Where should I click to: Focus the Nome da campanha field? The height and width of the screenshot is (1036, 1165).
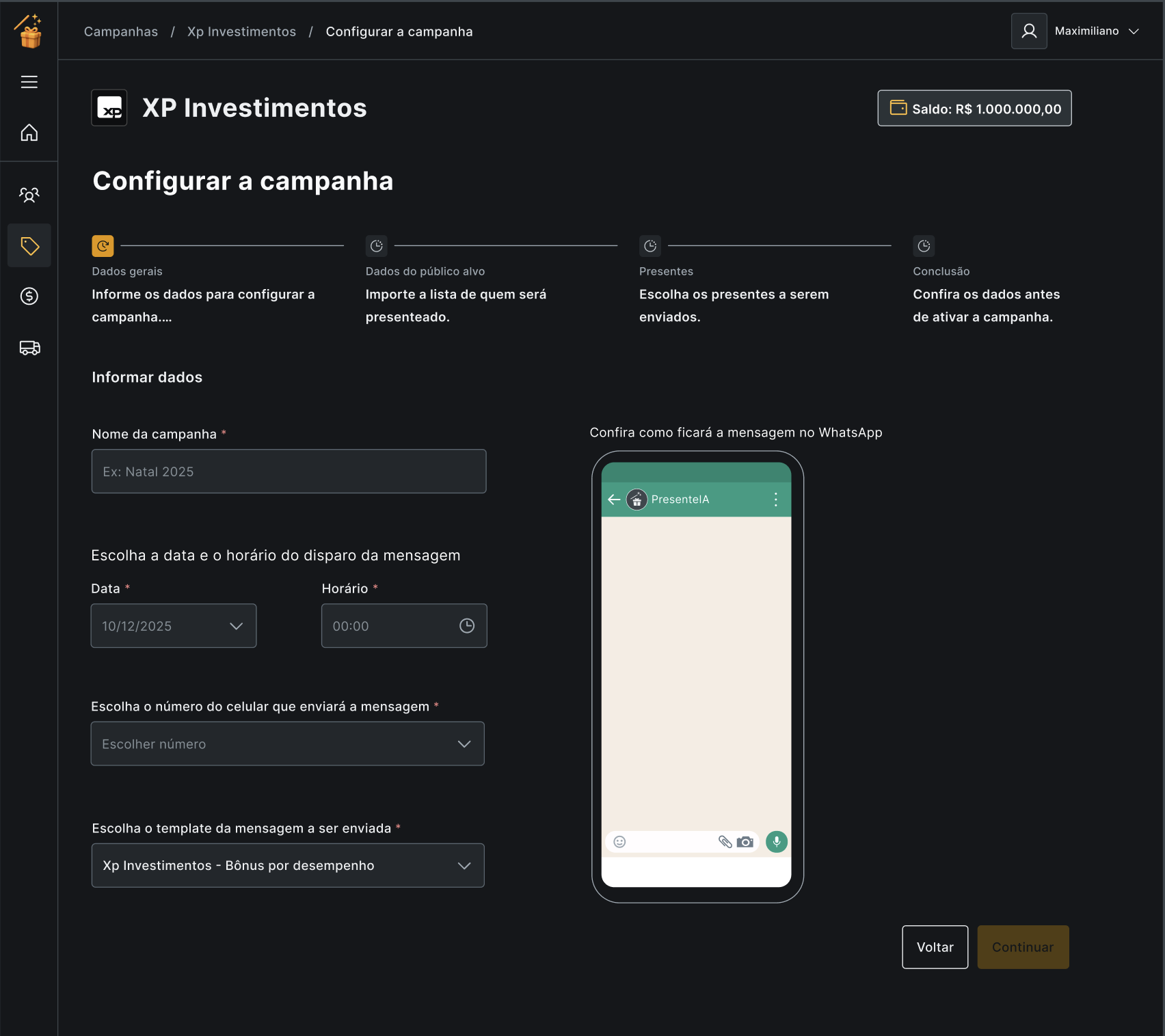click(x=289, y=472)
